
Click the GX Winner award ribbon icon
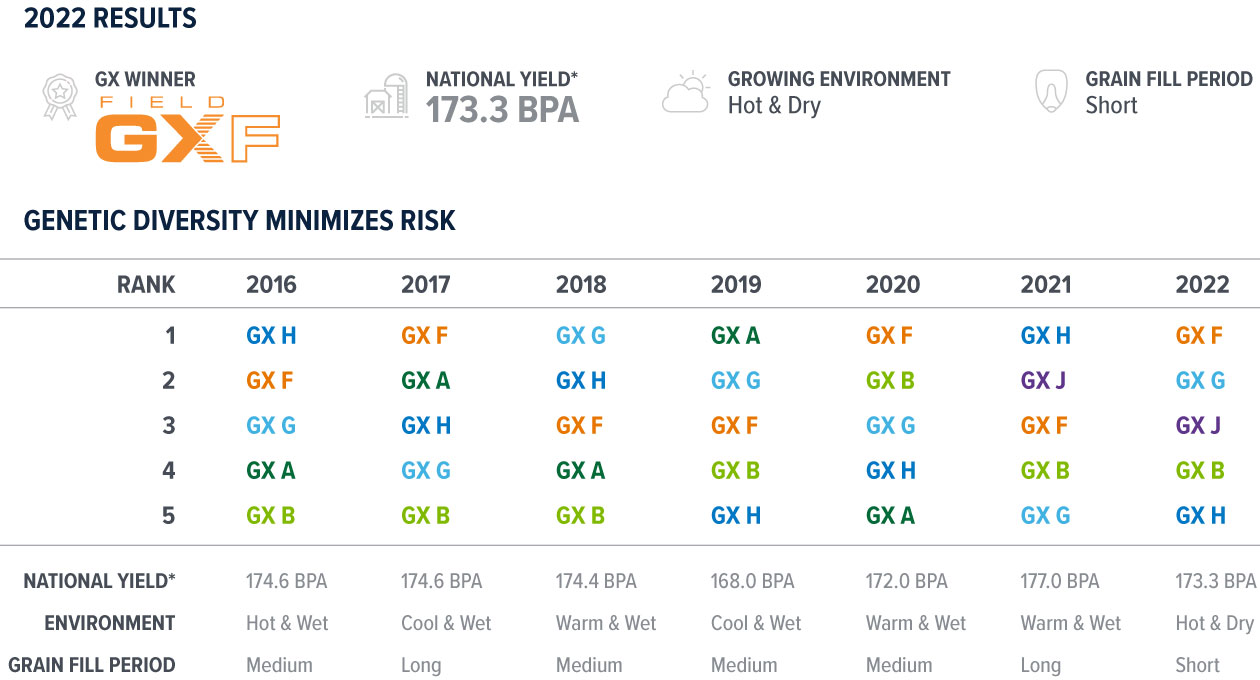[x=59, y=96]
